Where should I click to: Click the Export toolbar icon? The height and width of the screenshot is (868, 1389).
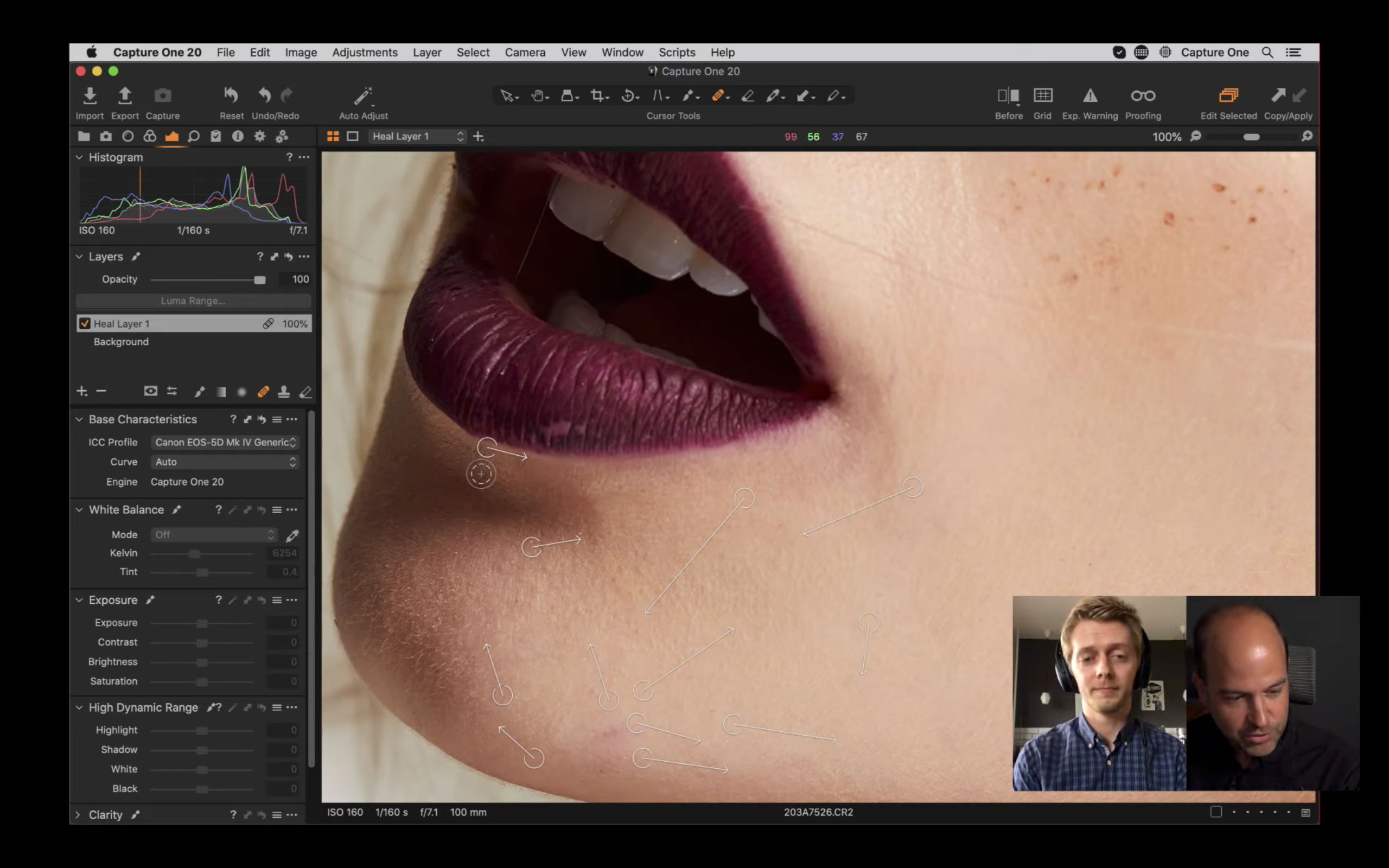coord(125,96)
